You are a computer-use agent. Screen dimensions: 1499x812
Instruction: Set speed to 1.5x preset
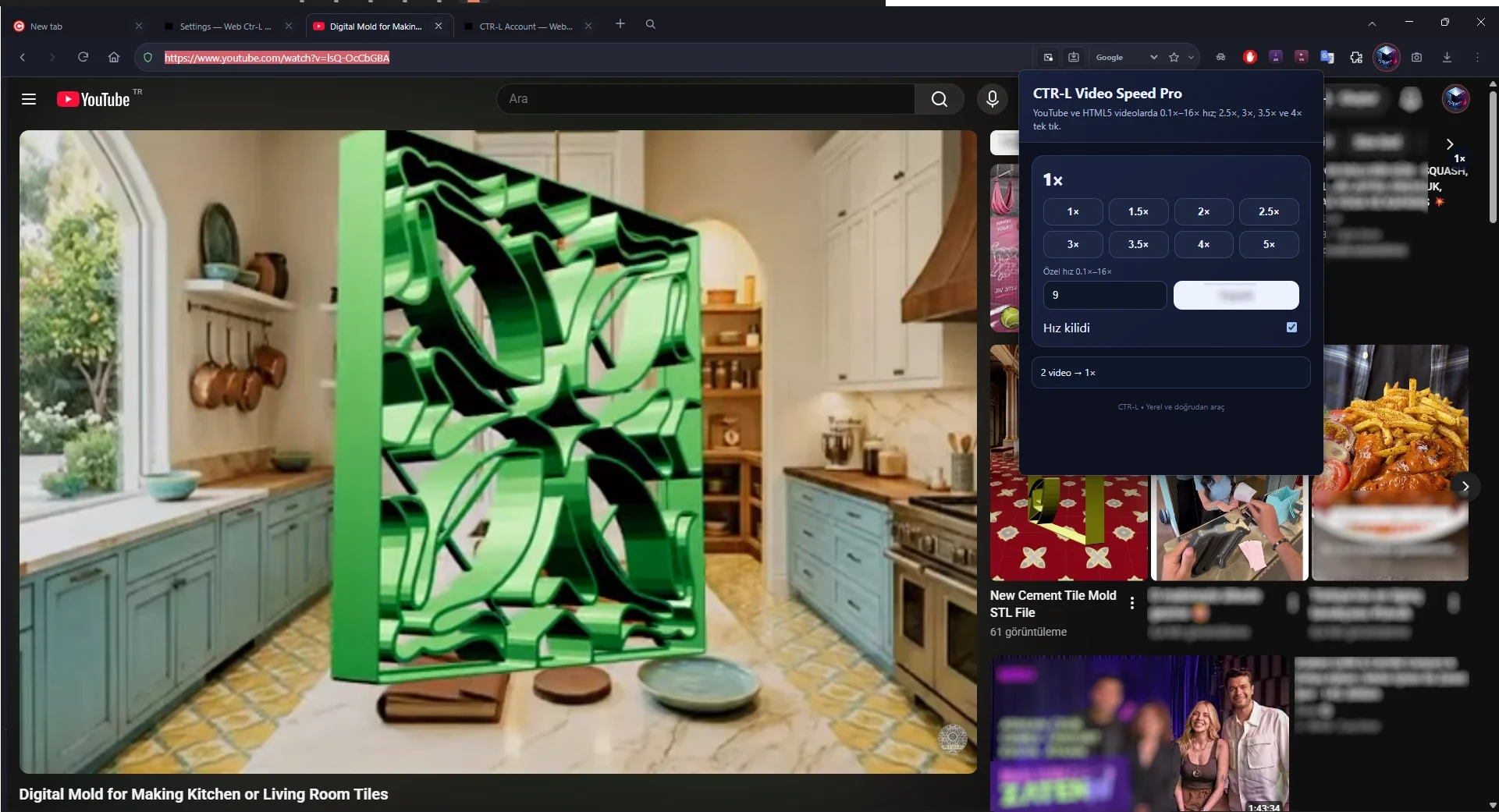(x=1138, y=211)
